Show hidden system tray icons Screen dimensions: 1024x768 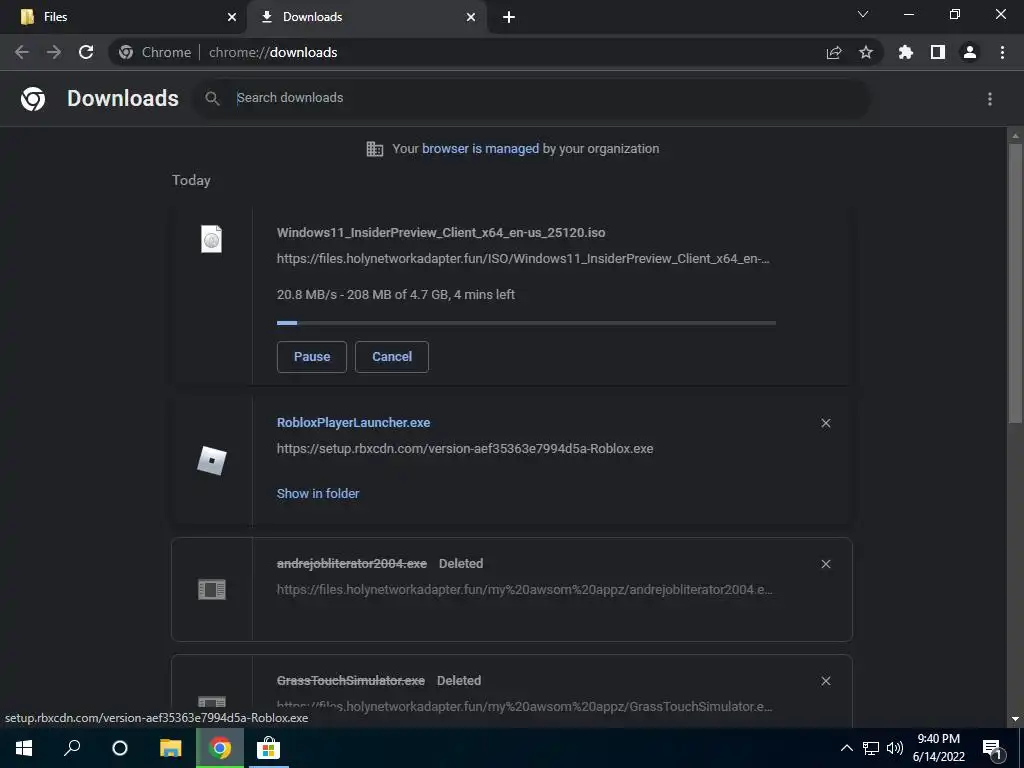point(846,748)
